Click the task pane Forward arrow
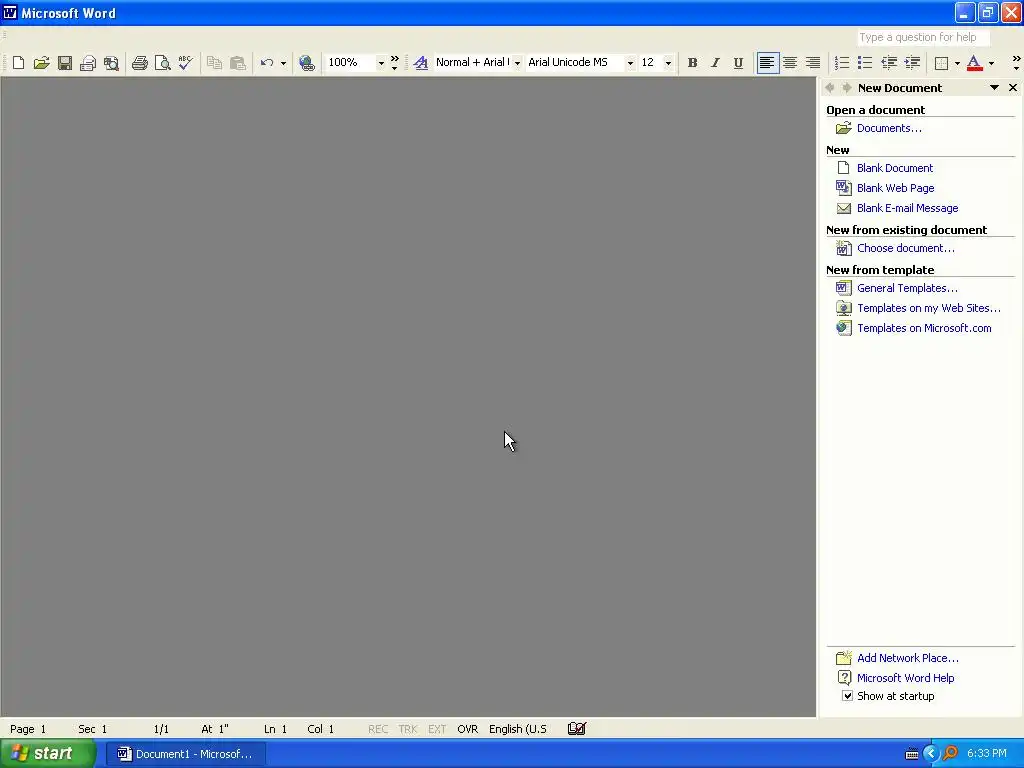1024x768 pixels. point(846,88)
